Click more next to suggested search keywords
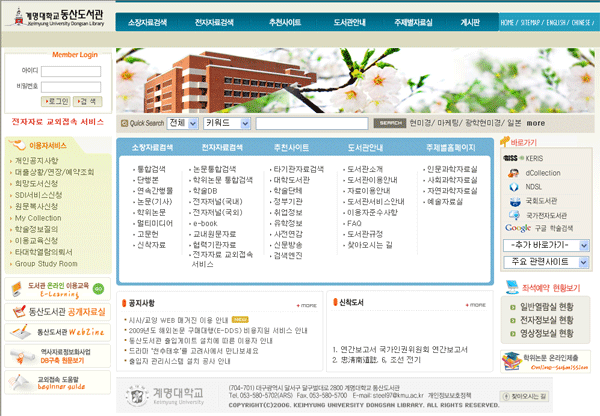 [x=536, y=123]
